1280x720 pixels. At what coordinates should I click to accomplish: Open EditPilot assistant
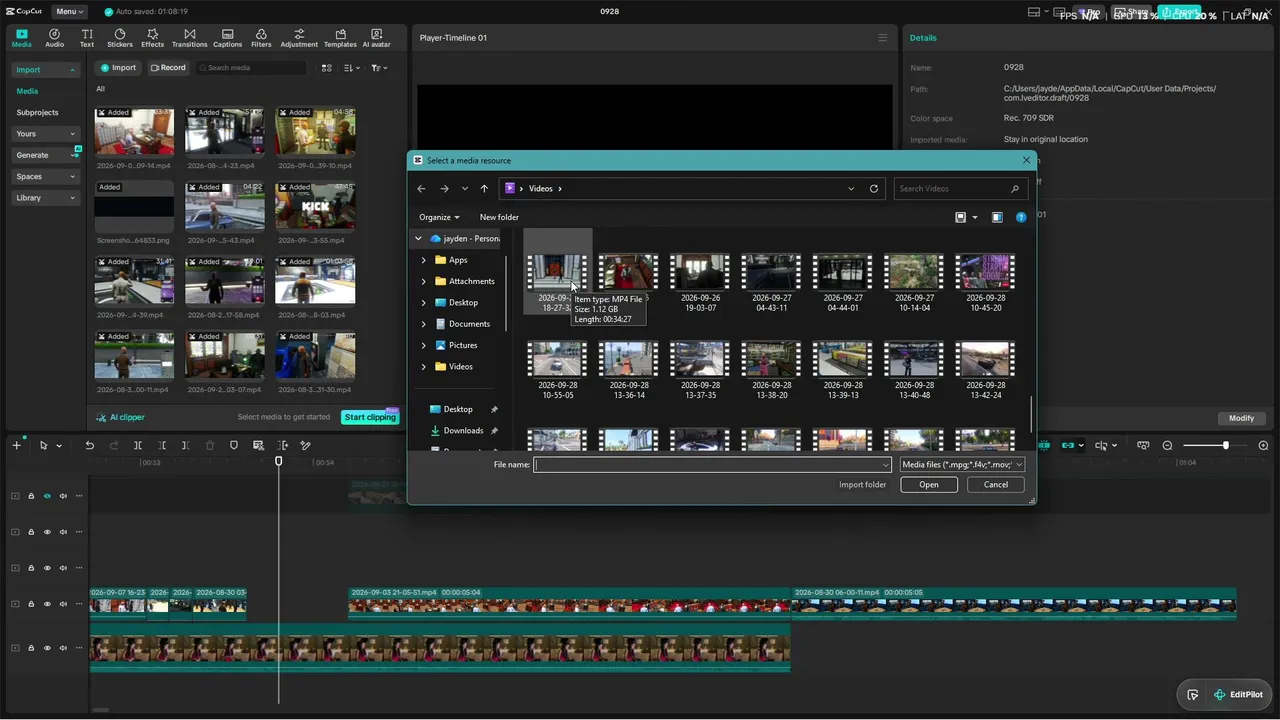coord(1238,695)
